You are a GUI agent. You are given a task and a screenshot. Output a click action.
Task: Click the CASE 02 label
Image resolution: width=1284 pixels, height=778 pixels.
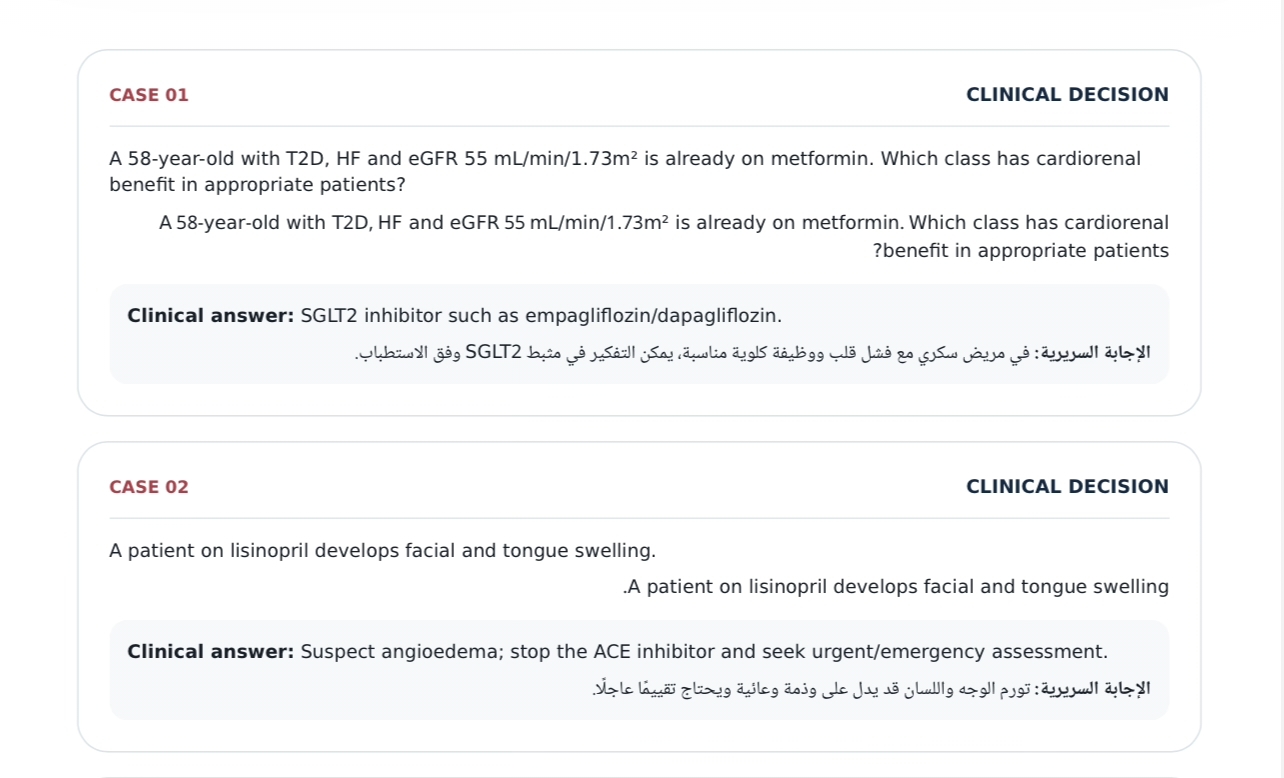click(149, 487)
